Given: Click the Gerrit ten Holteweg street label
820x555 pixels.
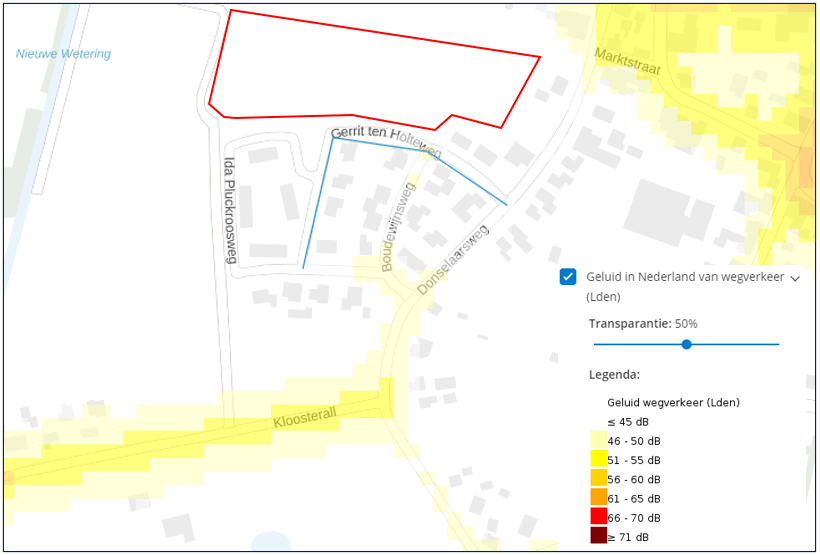Looking at the screenshot, I should [386, 140].
